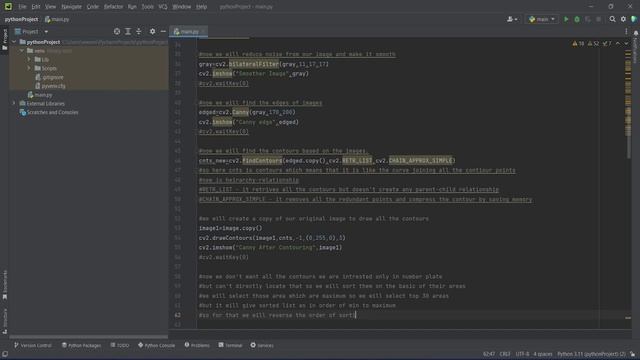Click the warnings count inspection widget

point(592,43)
